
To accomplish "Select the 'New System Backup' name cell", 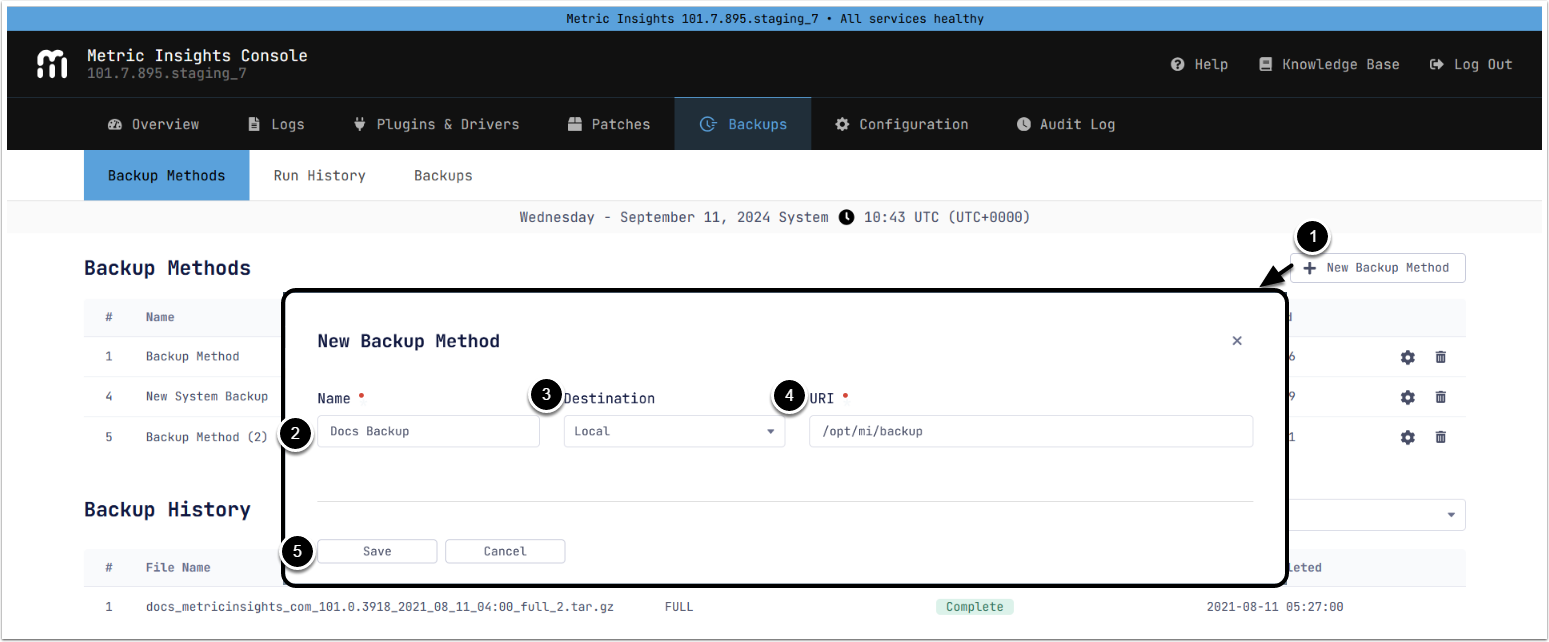I will click(x=207, y=396).
